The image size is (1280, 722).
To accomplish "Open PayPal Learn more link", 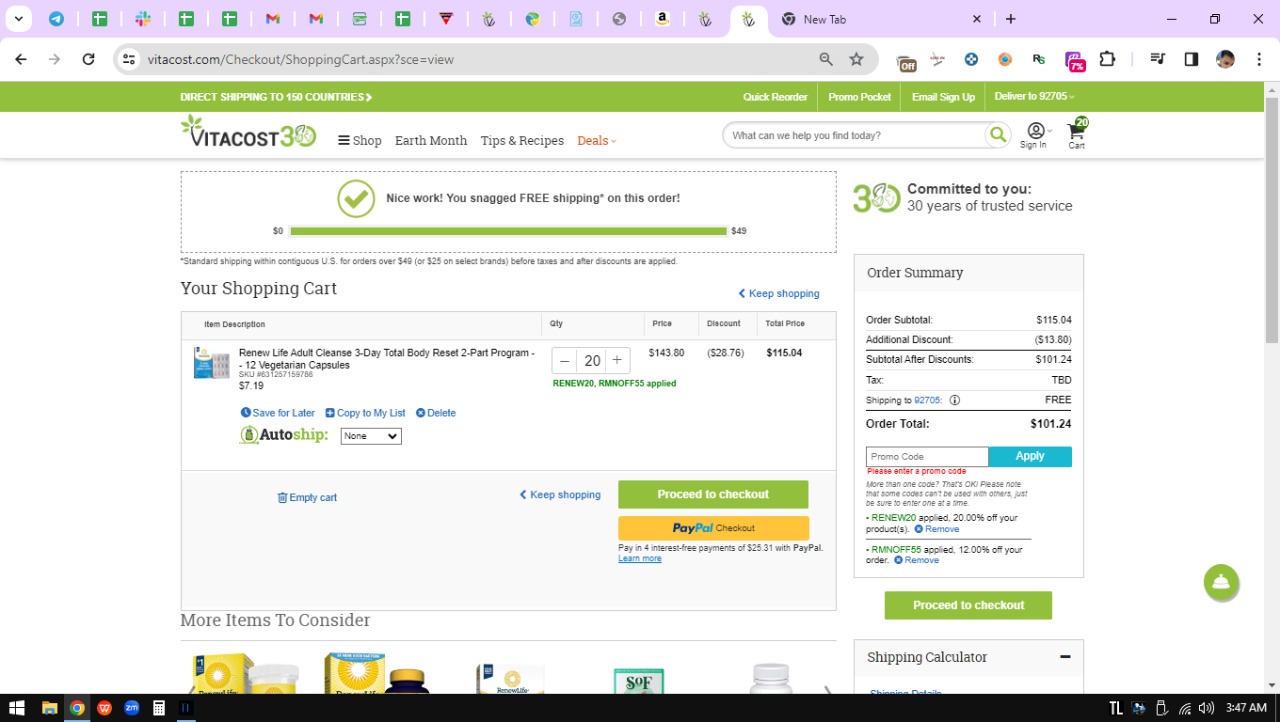I will pyautogui.click(x=640, y=559).
